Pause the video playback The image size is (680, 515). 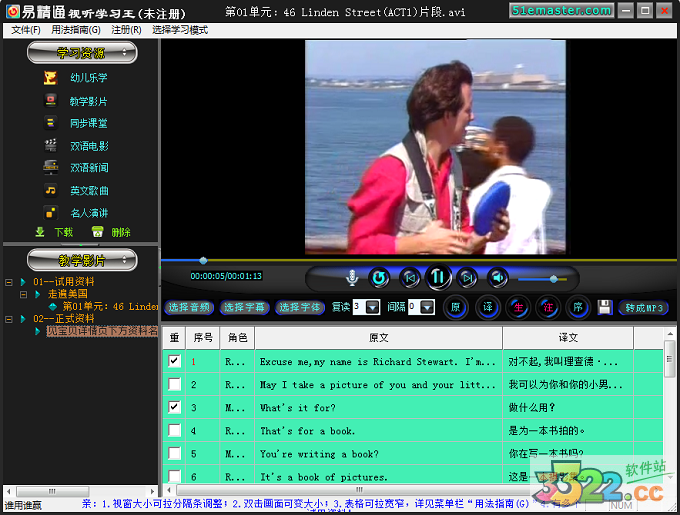438,277
